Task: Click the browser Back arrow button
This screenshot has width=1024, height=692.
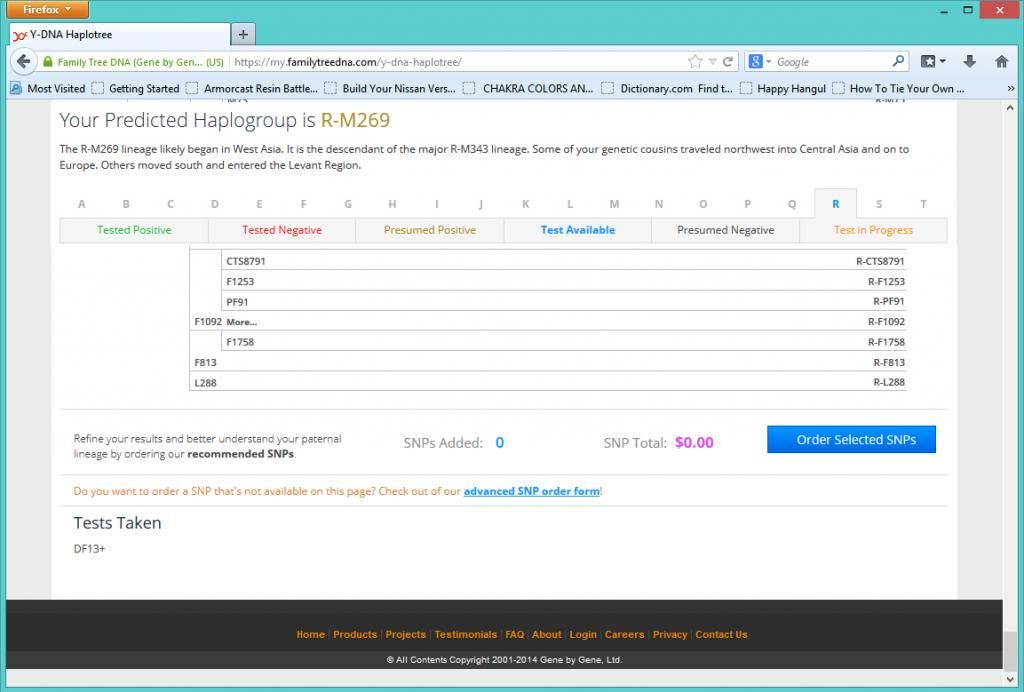Action: (24, 61)
